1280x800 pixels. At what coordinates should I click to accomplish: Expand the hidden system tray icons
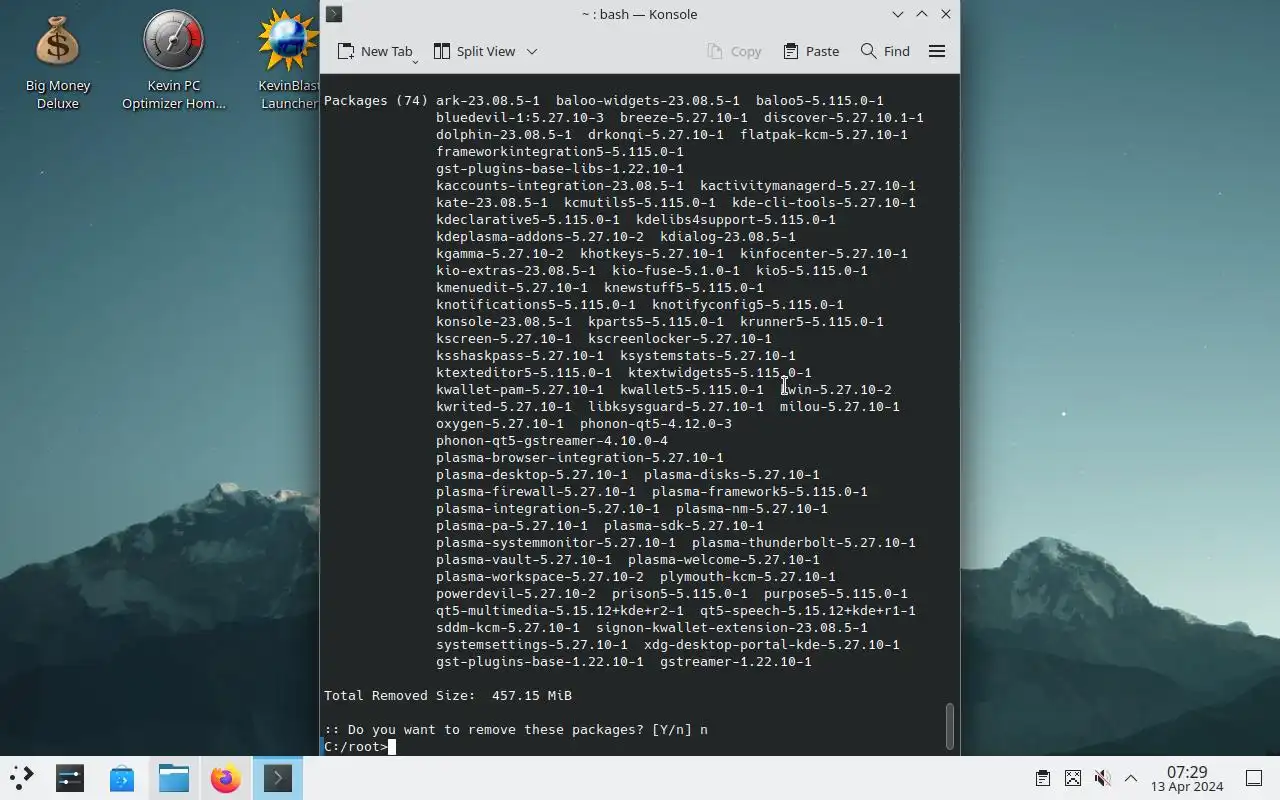point(1131,778)
